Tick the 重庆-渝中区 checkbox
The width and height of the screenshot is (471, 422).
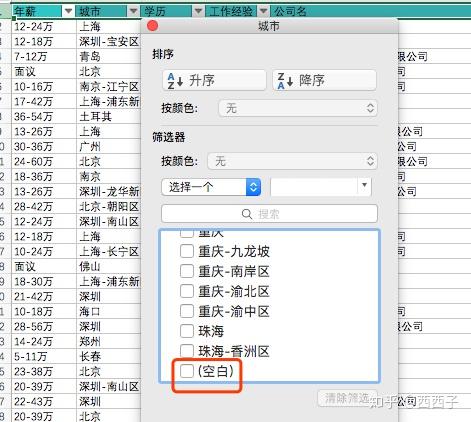click(x=187, y=311)
